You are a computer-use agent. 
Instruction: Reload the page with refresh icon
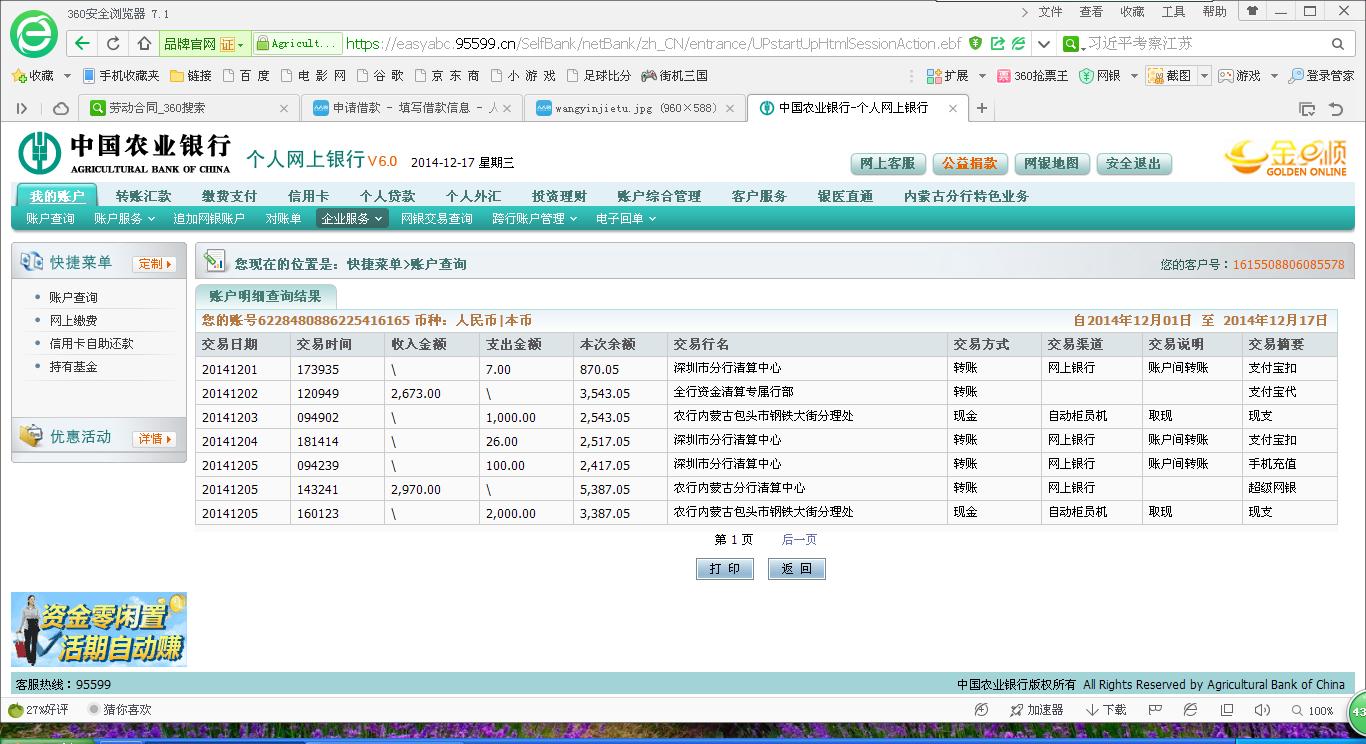(113, 44)
